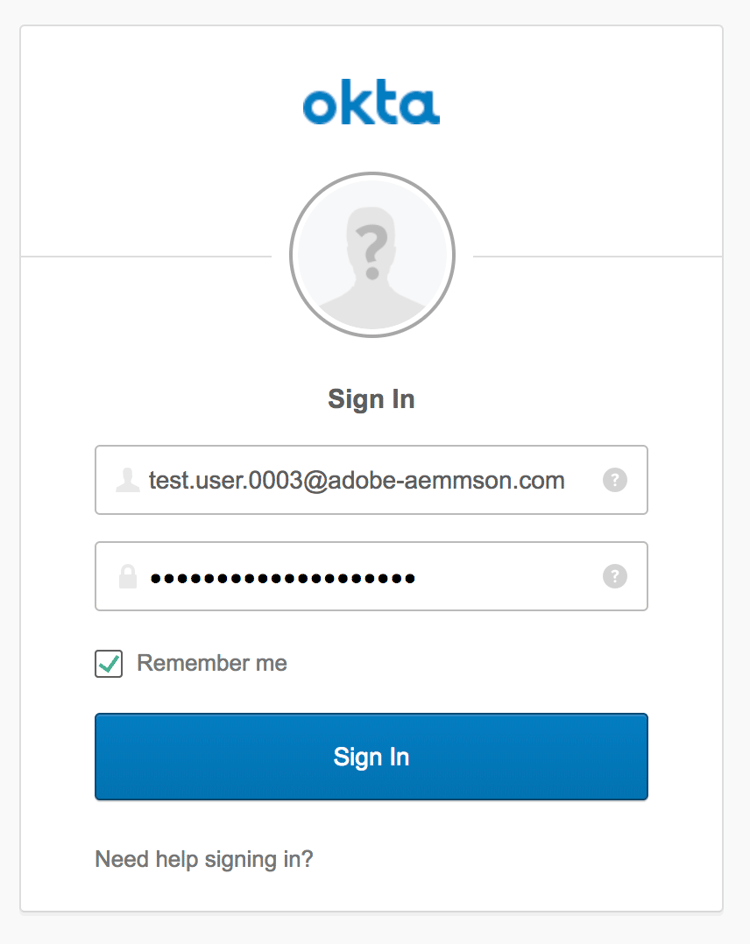Click the 'Sign In' heading text
The height and width of the screenshot is (944, 750).
(371, 400)
